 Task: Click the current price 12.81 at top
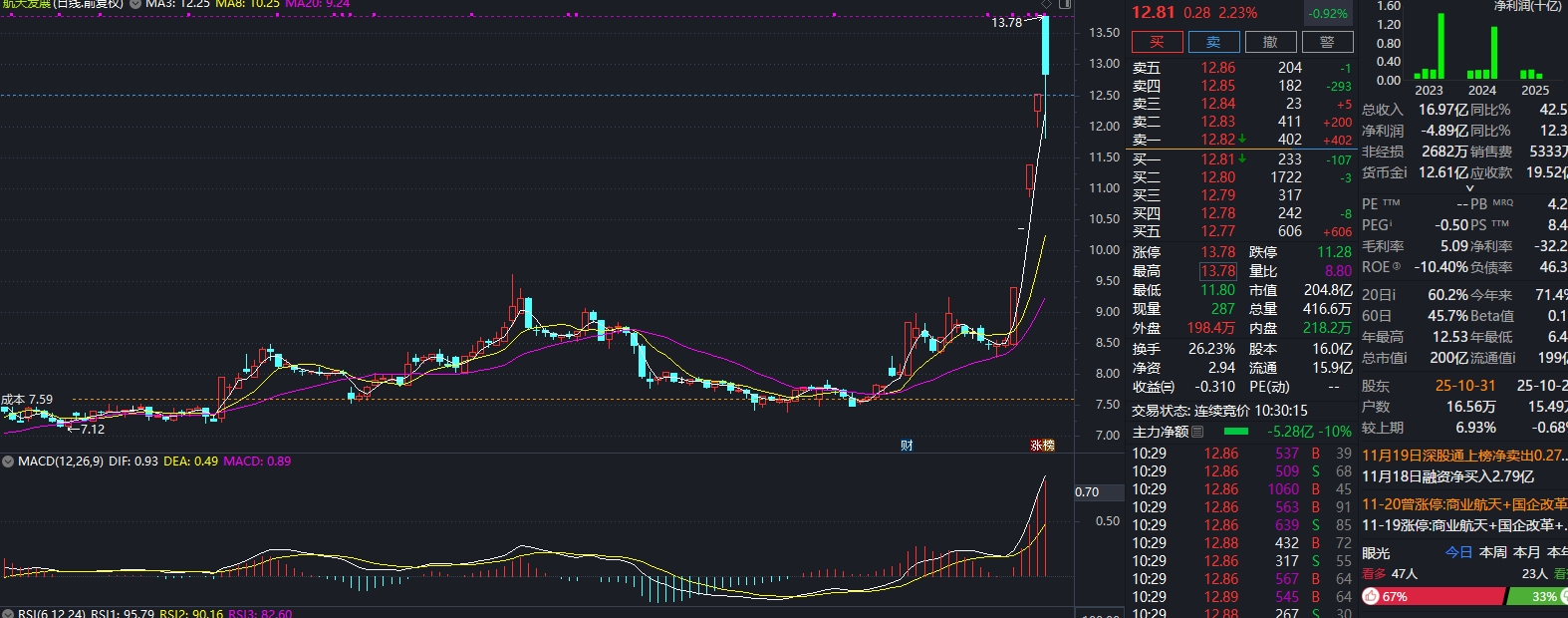tap(1154, 12)
